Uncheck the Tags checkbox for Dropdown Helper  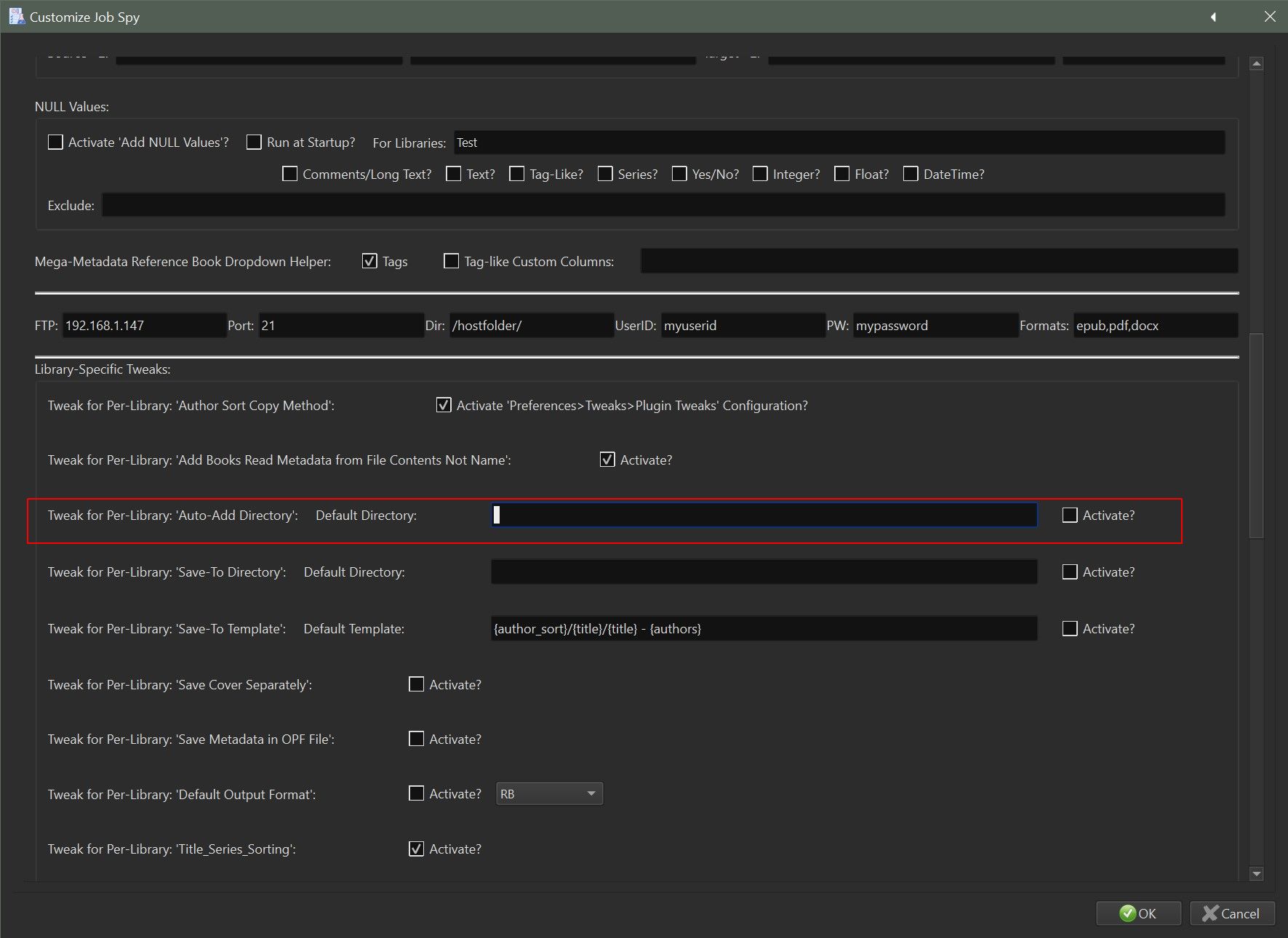369,261
